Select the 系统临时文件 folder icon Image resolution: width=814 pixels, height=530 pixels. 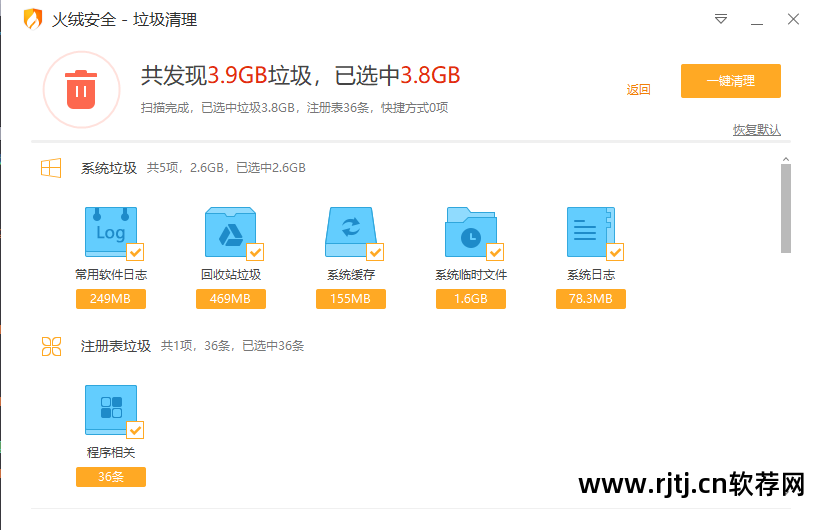point(471,232)
